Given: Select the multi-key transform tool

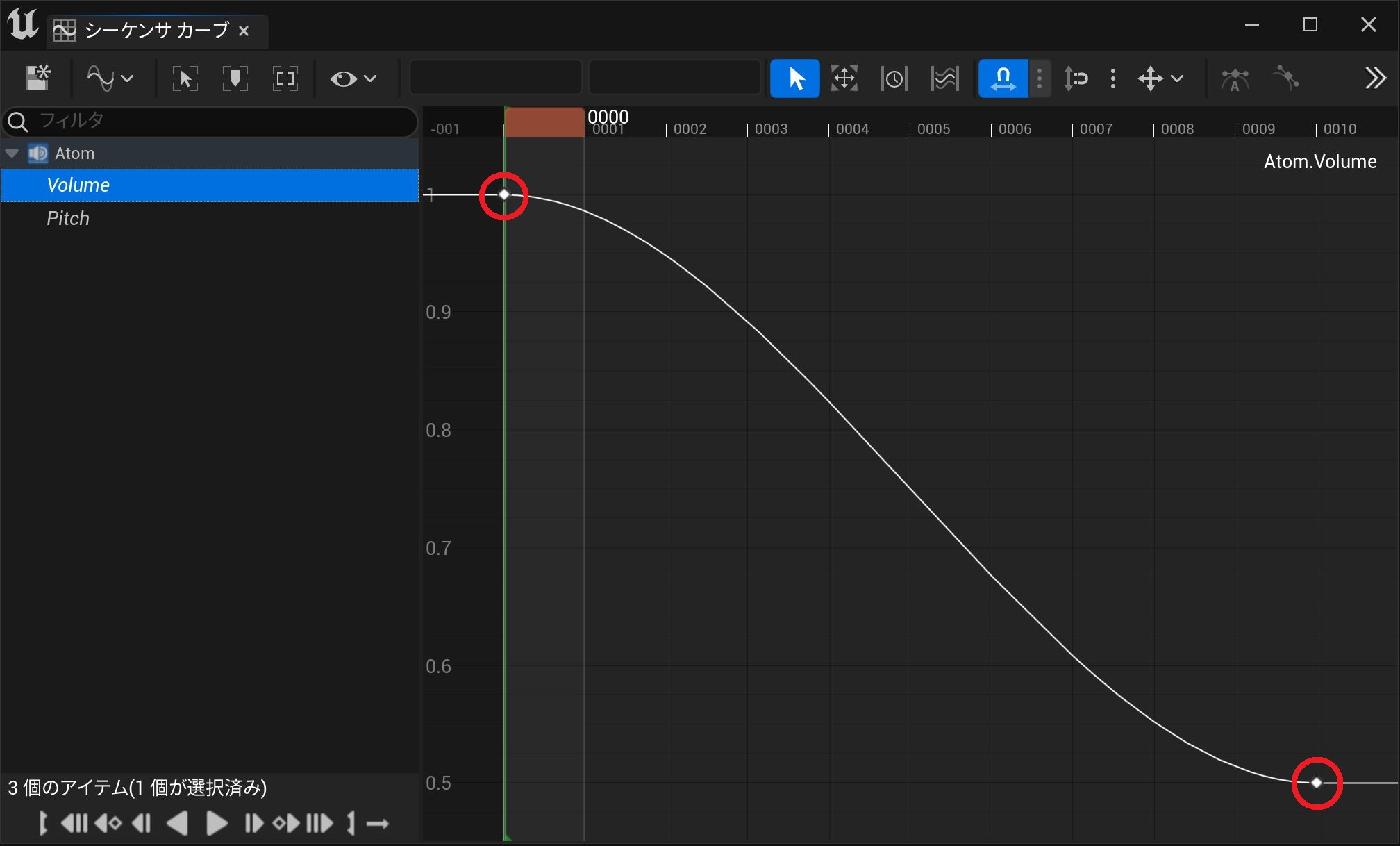Looking at the screenshot, I should point(844,78).
